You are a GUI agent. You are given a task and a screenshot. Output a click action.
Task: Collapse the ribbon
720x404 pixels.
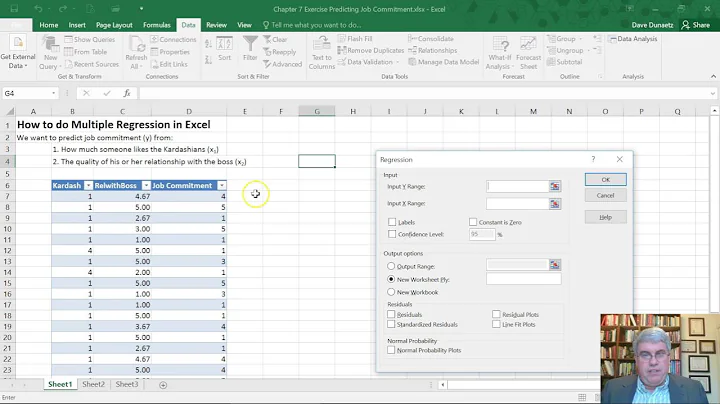713,76
